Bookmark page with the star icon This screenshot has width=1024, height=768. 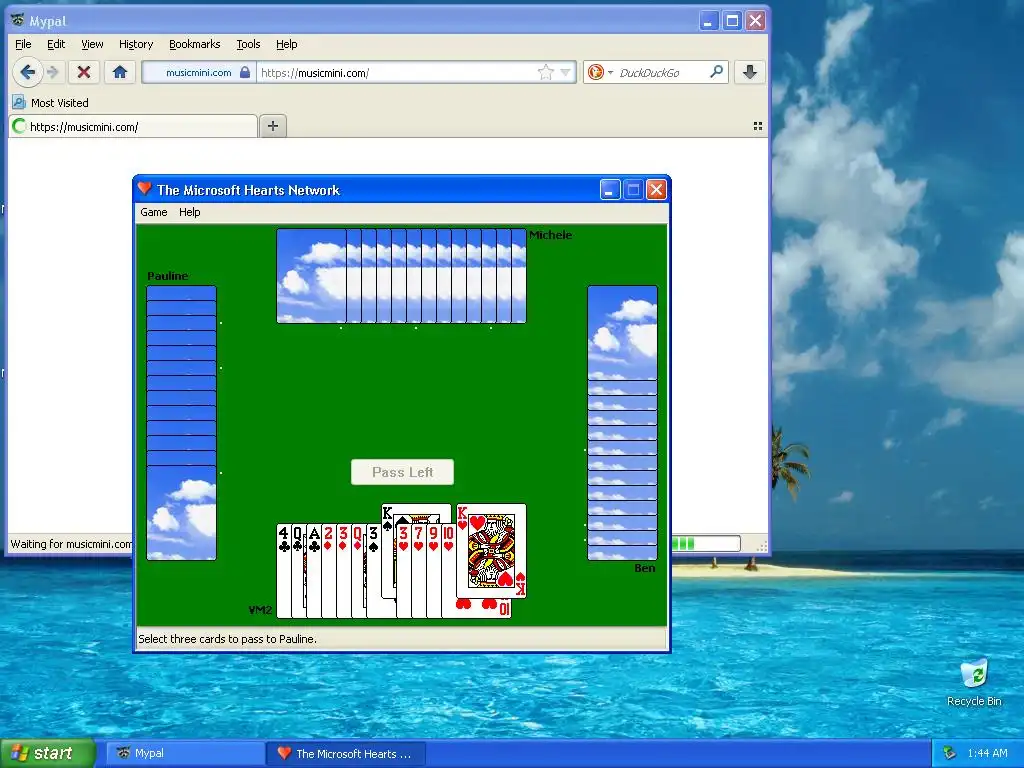(x=545, y=72)
